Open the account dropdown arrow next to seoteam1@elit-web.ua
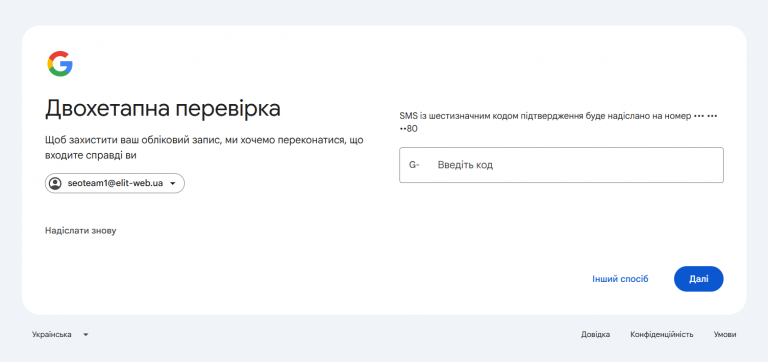Image resolution: width=768 pixels, height=362 pixels. [172, 184]
